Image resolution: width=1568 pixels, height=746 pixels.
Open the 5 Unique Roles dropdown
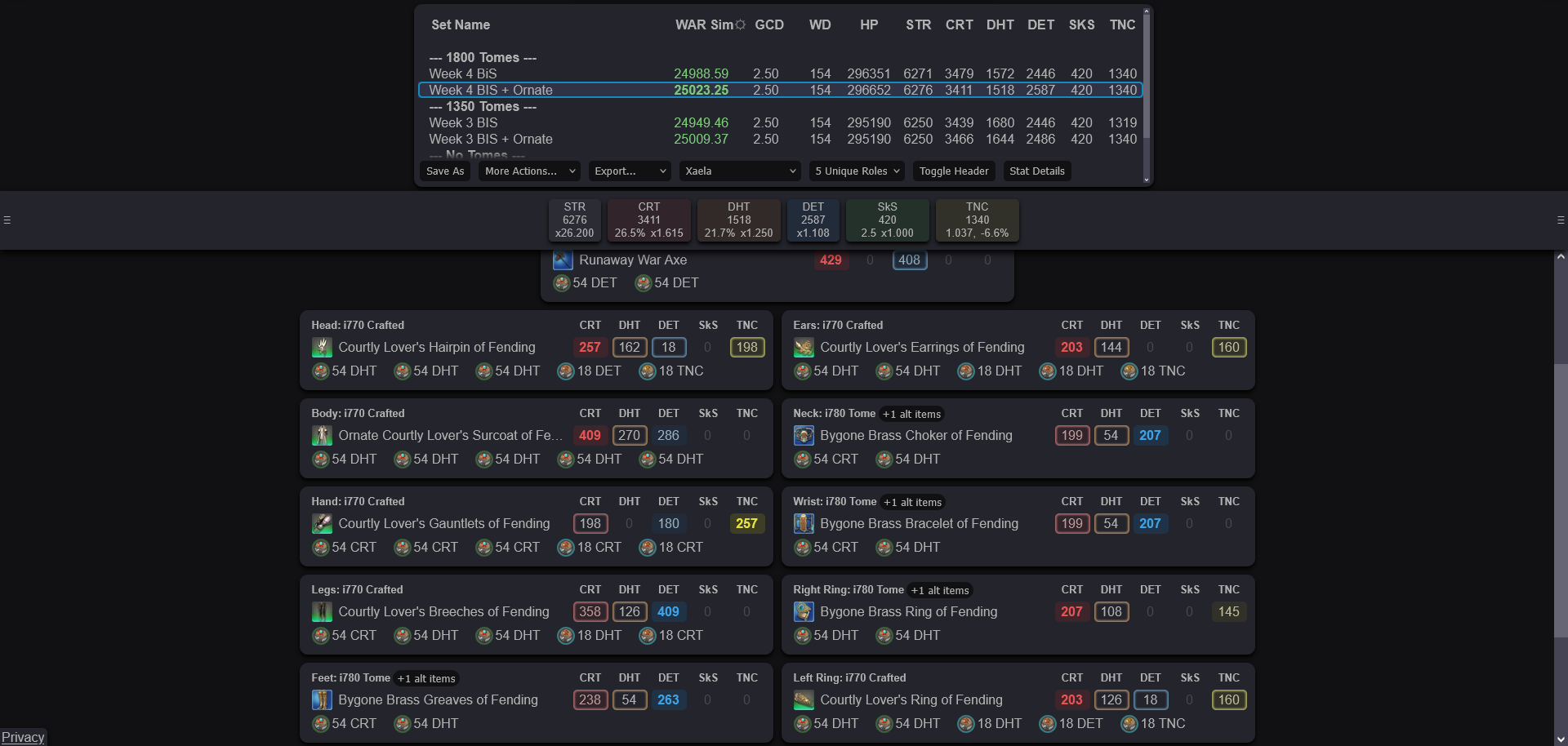[857, 171]
